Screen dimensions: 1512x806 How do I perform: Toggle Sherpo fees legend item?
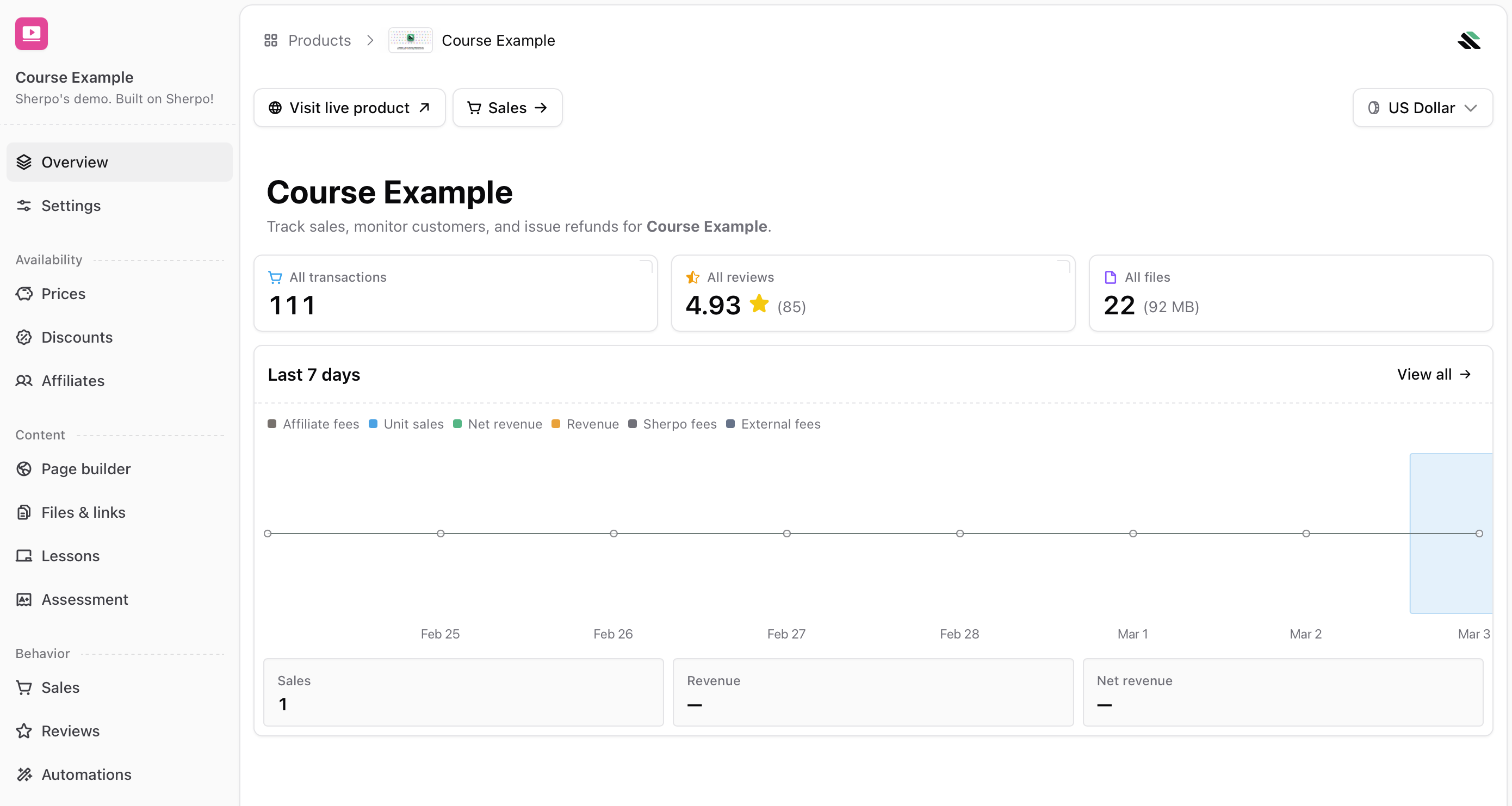(673, 424)
